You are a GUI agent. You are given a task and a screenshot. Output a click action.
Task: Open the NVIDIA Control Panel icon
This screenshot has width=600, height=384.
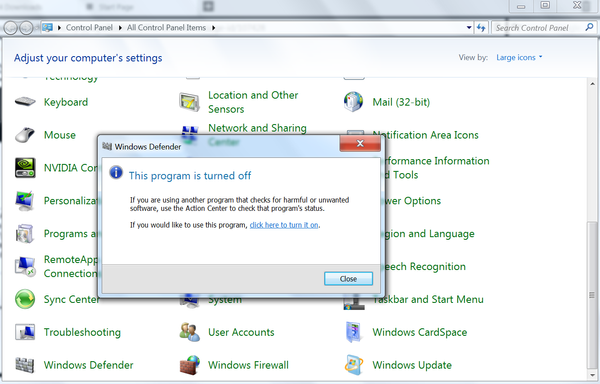tap(25, 168)
